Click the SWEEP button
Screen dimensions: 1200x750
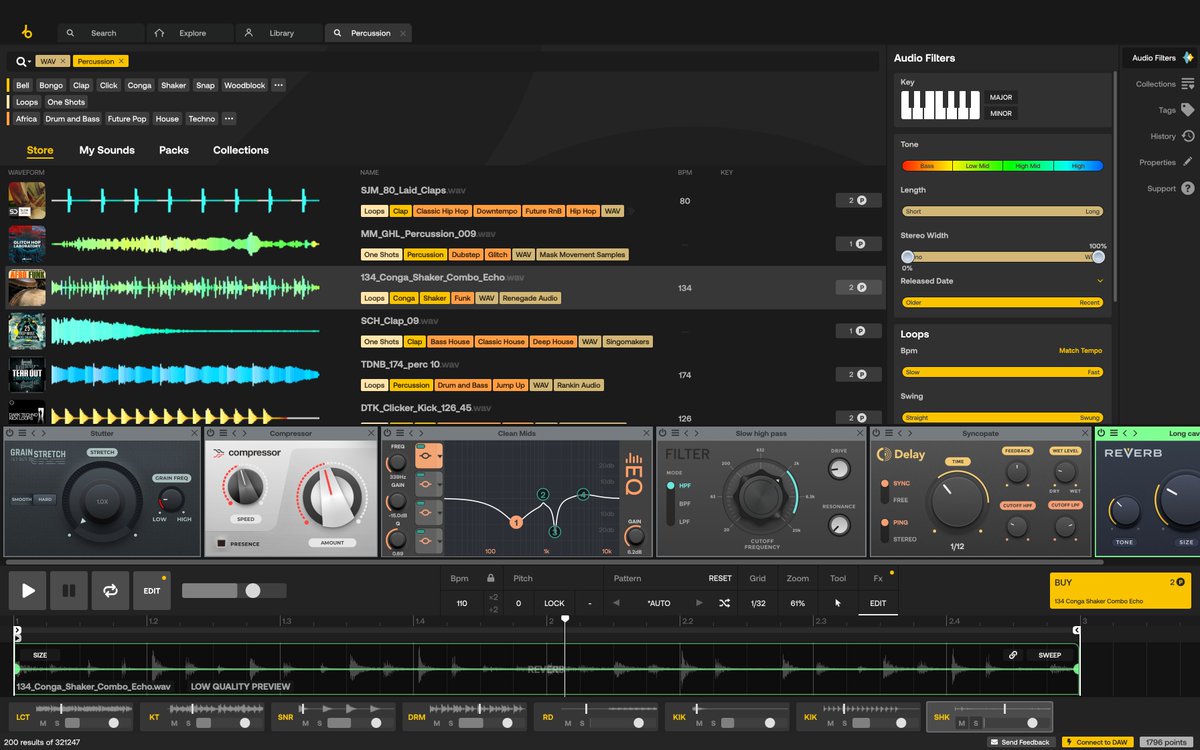(1050, 655)
